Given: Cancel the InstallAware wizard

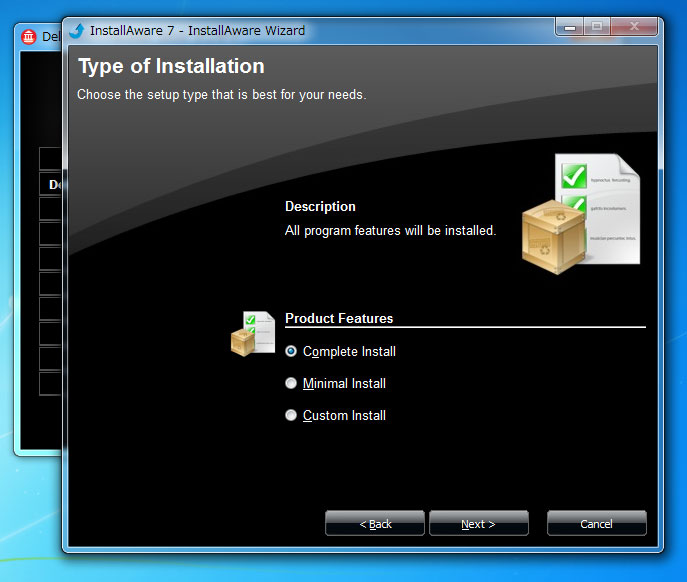Looking at the screenshot, I should [597, 524].
